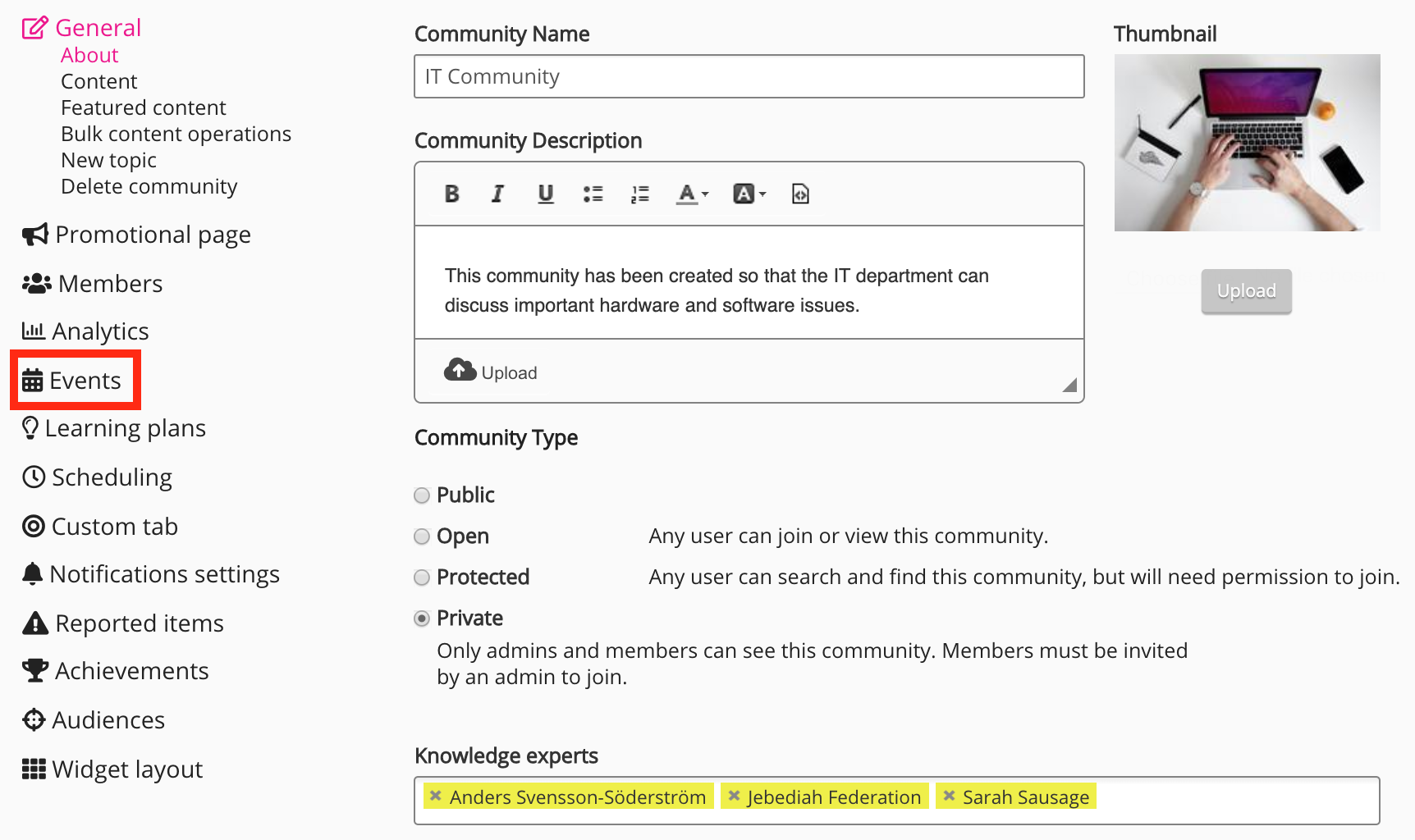Open the Events menu item

(76, 381)
